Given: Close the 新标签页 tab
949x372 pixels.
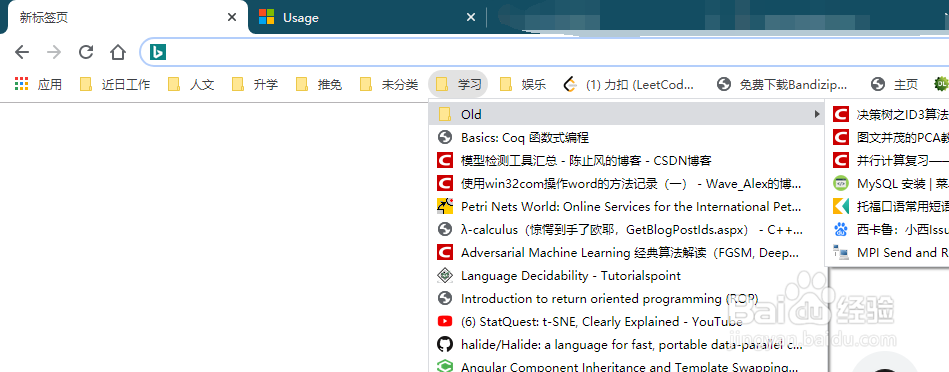Looking at the screenshot, I should tap(232, 18).
